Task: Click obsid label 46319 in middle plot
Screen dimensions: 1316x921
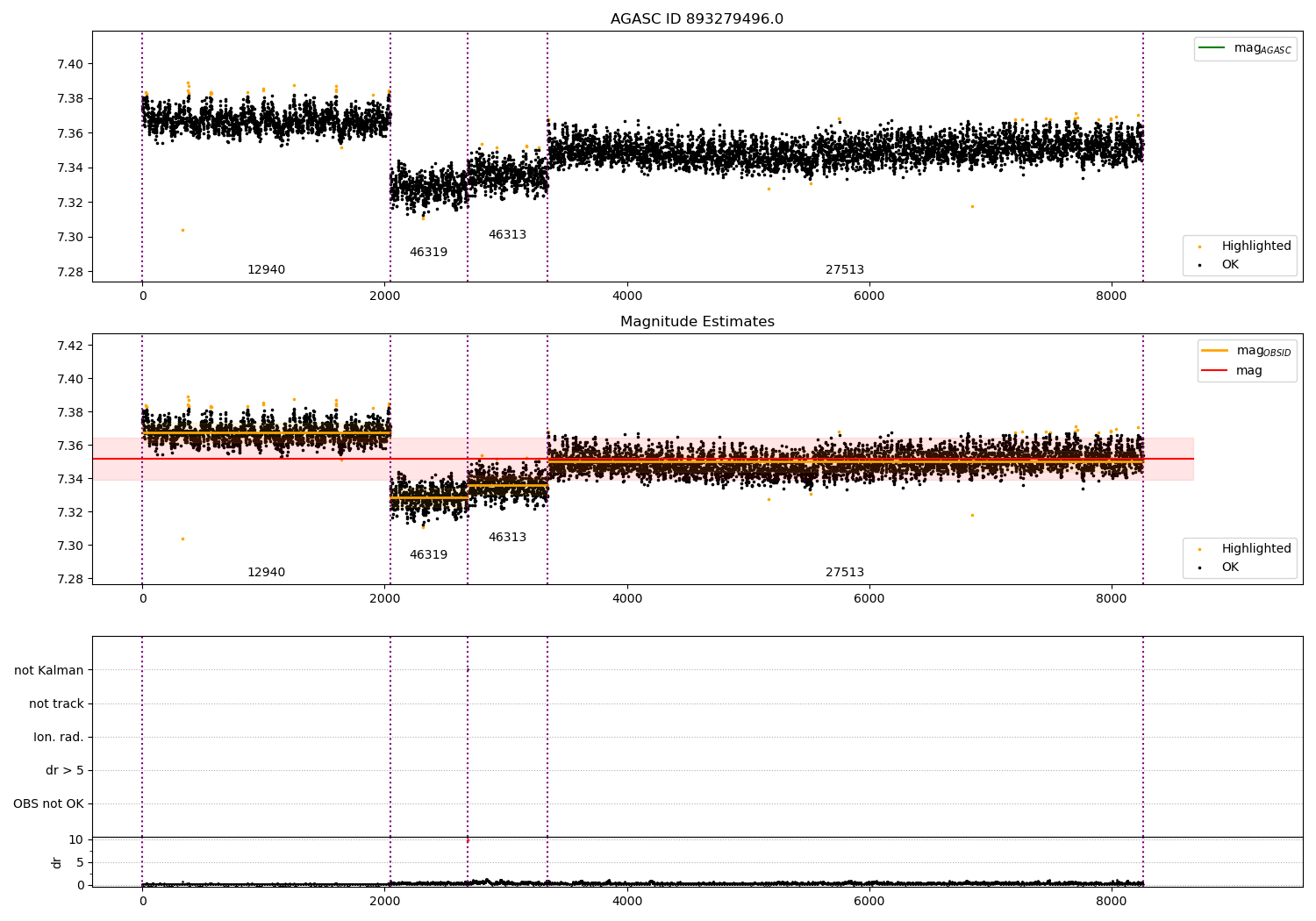Action: point(428,555)
